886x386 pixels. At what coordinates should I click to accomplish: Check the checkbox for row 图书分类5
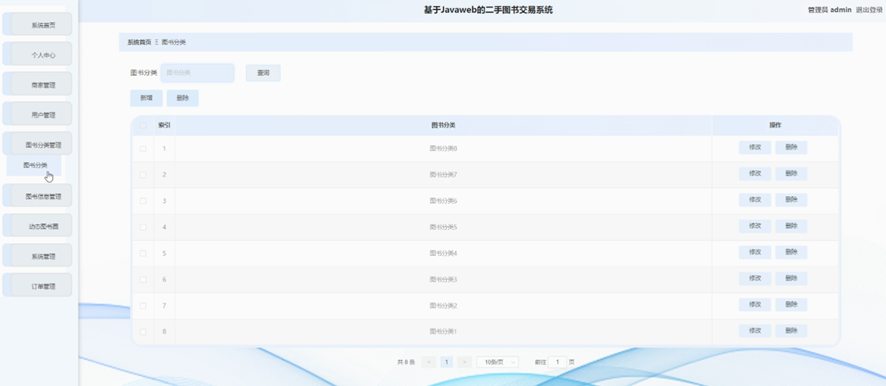(x=143, y=227)
